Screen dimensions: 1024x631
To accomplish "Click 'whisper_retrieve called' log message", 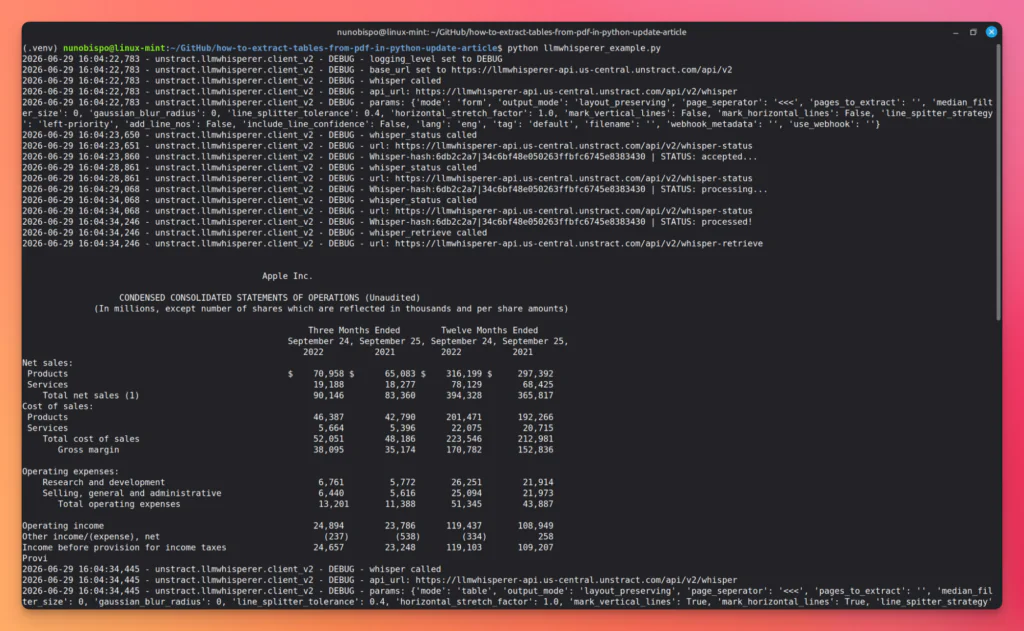I will [428, 233].
